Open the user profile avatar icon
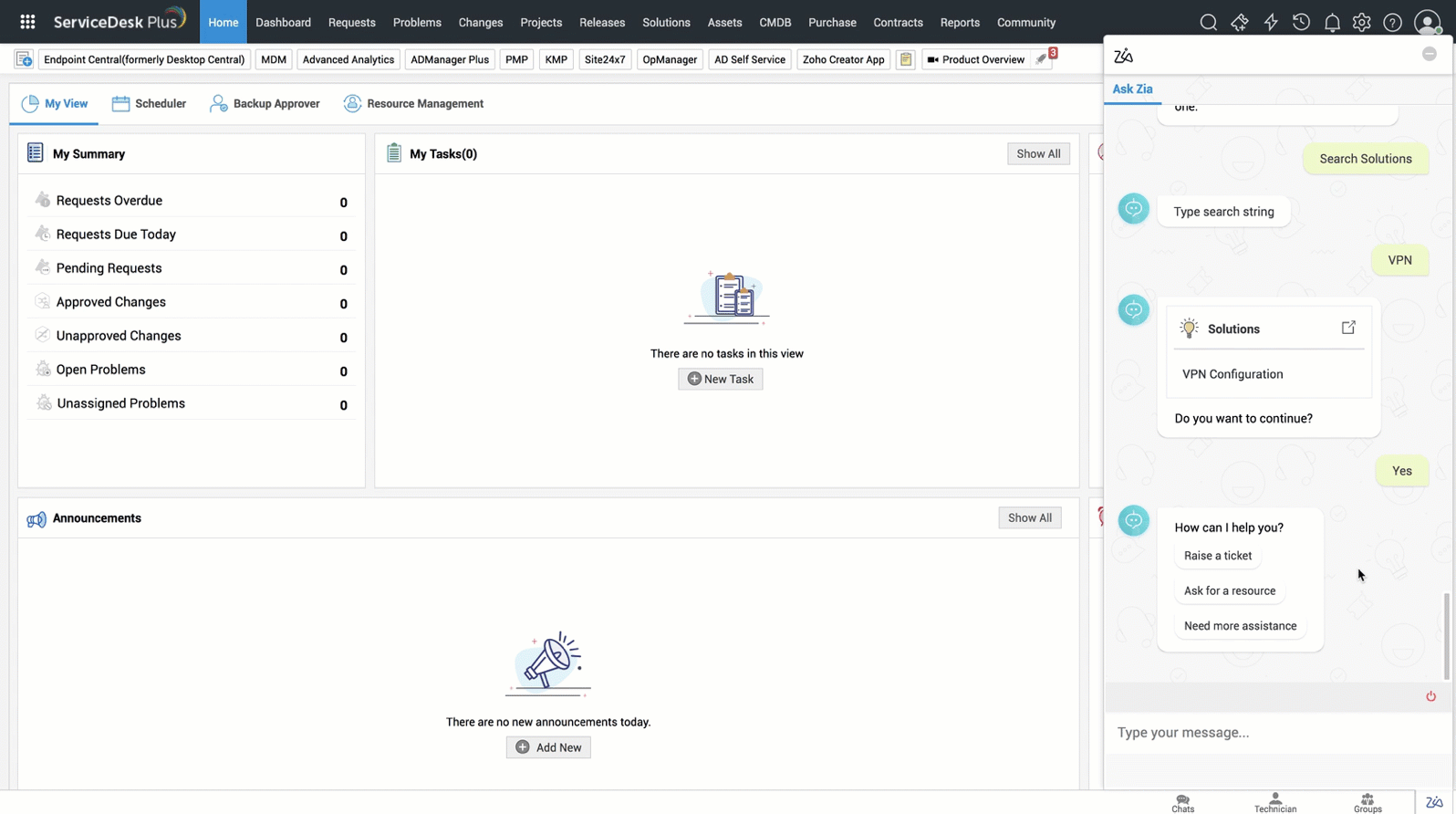The height and width of the screenshot is (814, 1456). click(1427, 23)
